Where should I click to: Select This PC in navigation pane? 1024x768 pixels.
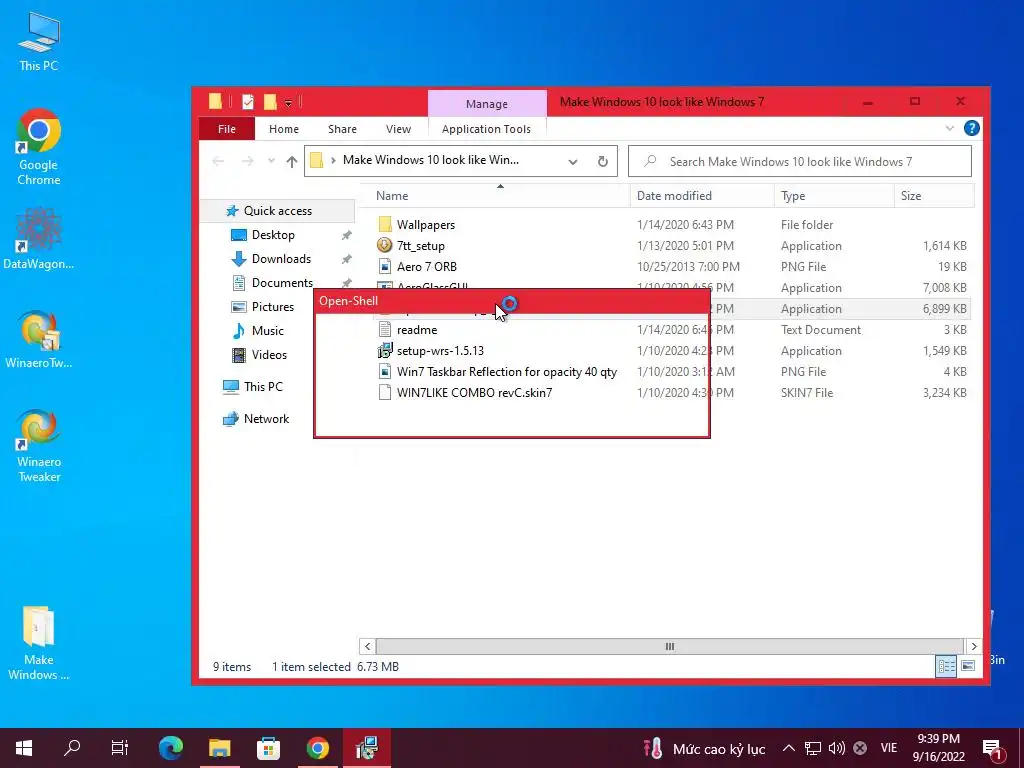click(263, 387)
